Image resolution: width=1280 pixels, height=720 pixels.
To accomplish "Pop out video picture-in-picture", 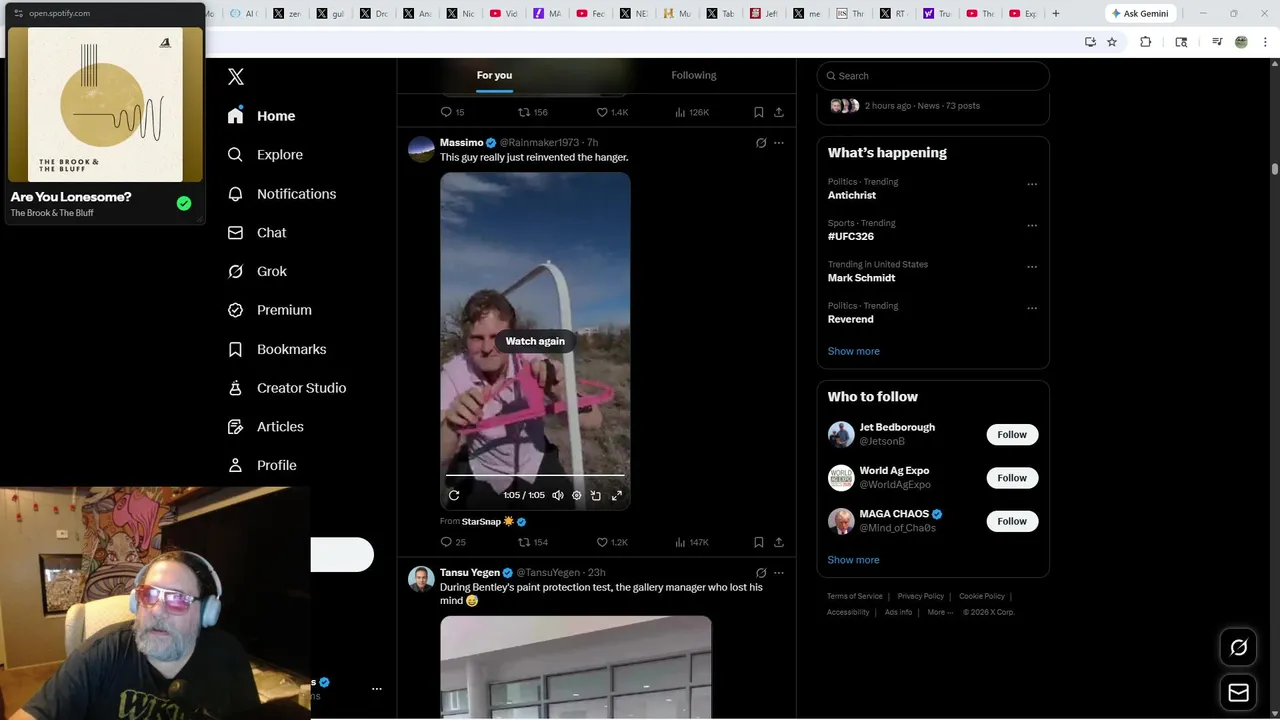I will pos(596,495).
